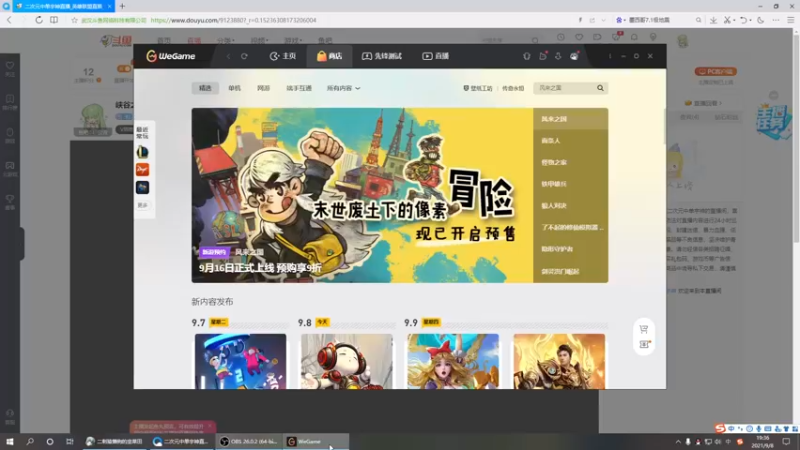Open the 先锋测试 pioneer test tab

point(382,56)
